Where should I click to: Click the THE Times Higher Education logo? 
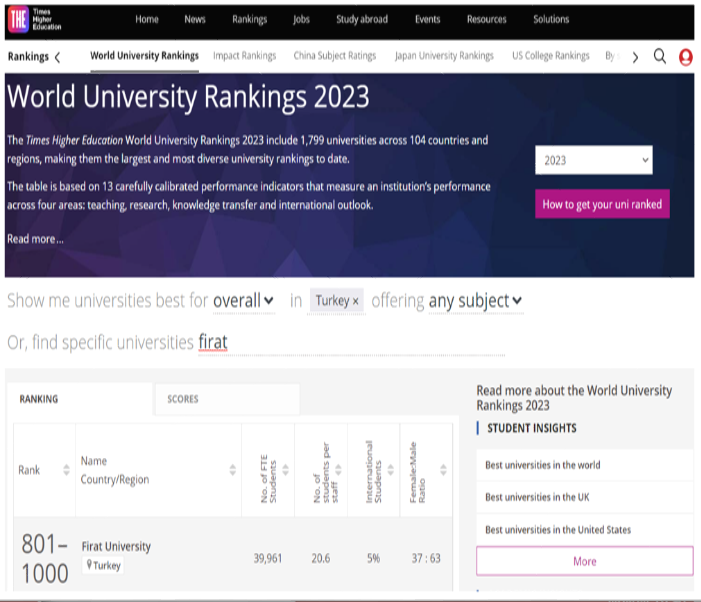pyautogui.click(x=35, y=20)
